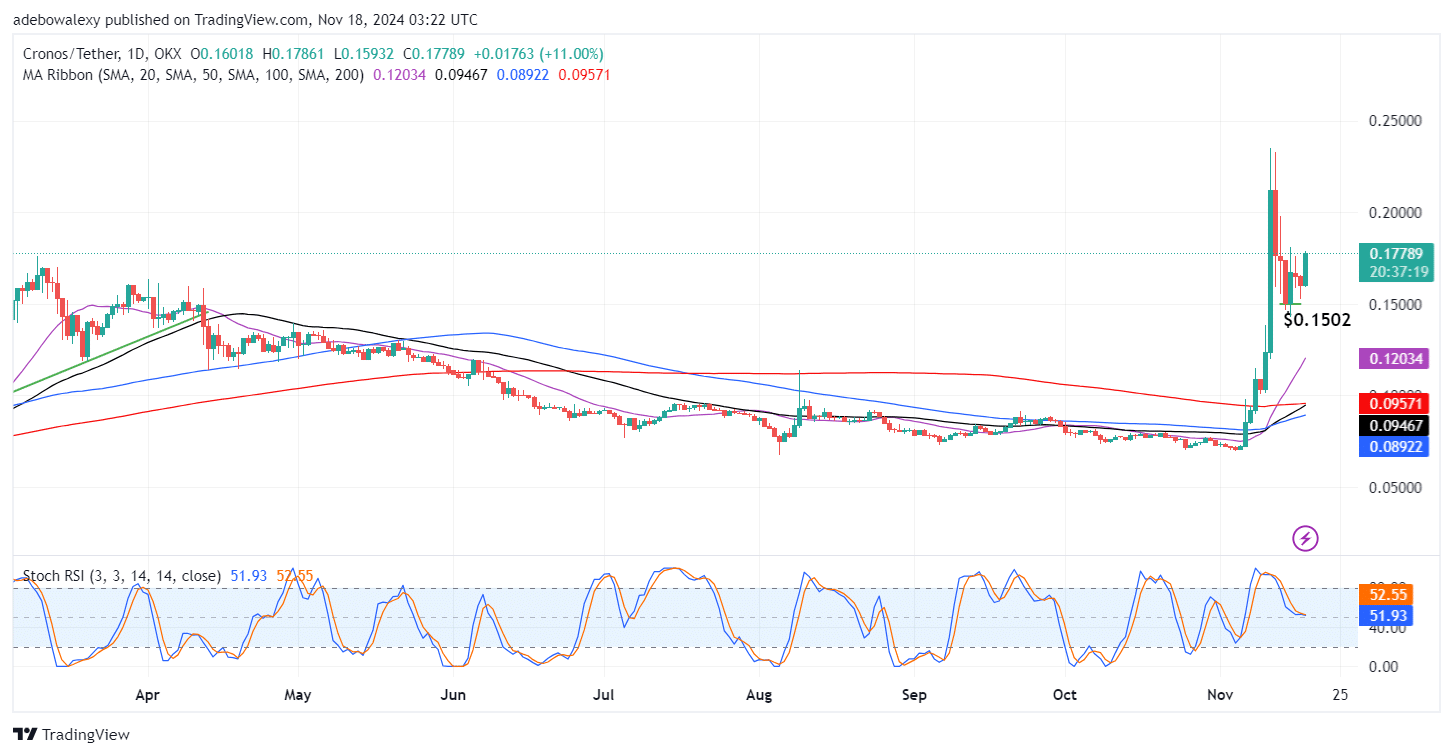Screen dimensions: 1453x756
Task: Click the $0.1502 price annotation
Action: (x=1317, y=321)
